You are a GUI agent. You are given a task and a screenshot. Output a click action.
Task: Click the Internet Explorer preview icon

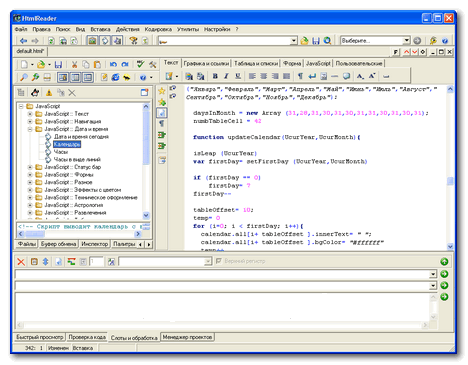coord(115,77)
